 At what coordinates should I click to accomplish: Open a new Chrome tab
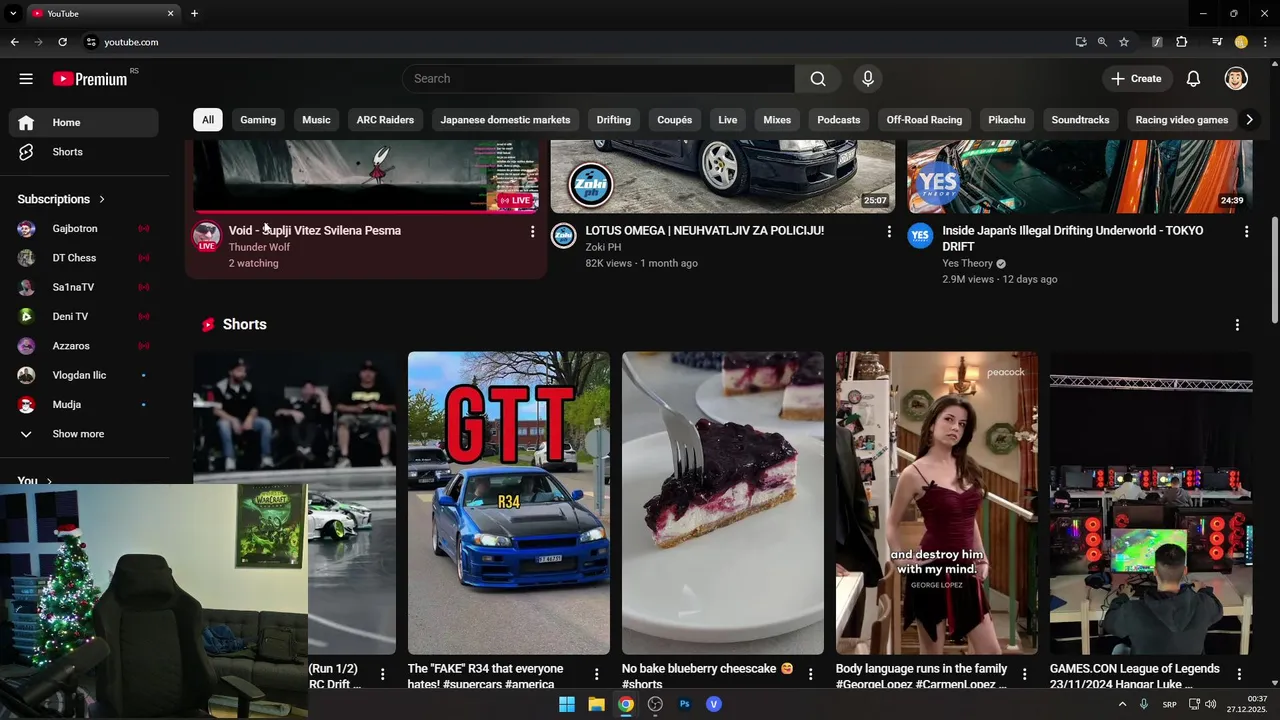click(194, 13)
